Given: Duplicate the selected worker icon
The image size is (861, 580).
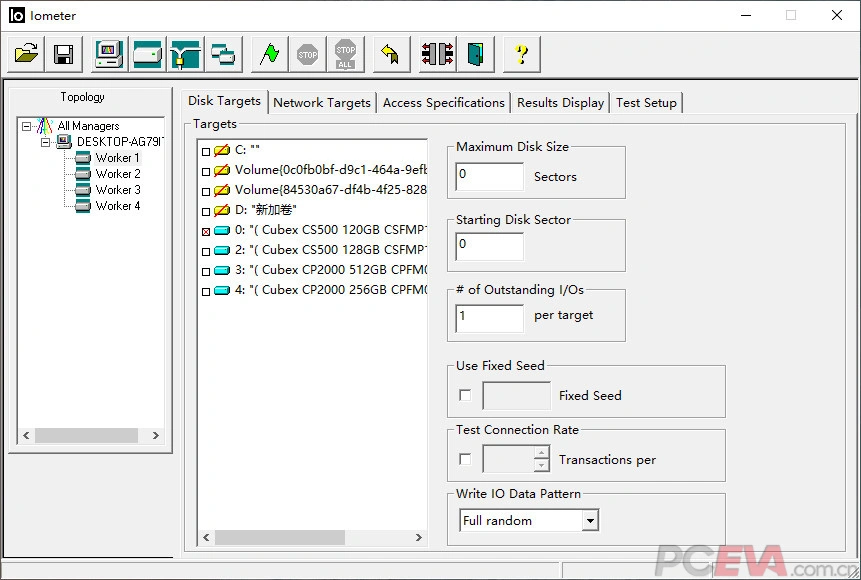Looking at the screenshot, I should [223, 54].
